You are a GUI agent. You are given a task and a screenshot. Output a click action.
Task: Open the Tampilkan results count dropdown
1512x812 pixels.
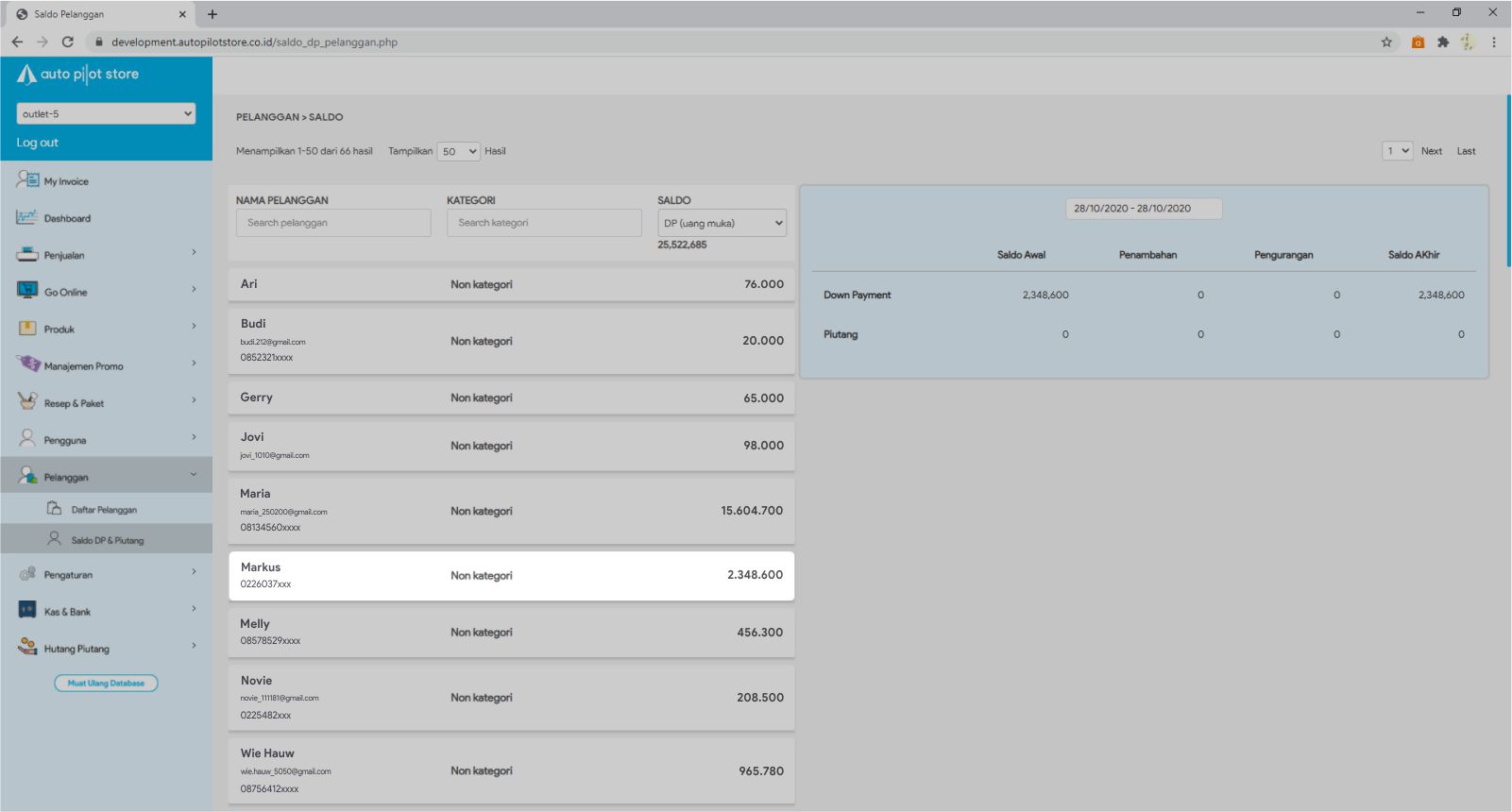coord(458,151)
